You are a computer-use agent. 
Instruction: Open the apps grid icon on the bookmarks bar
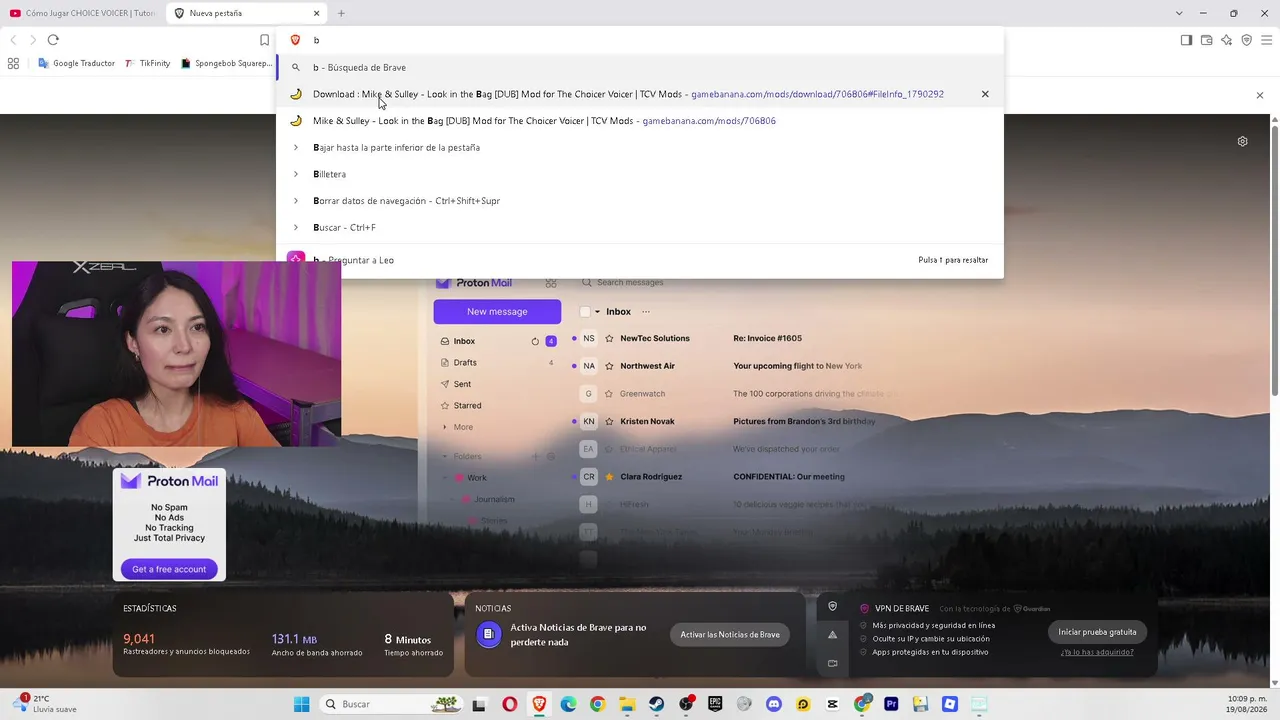pos(13,63)
